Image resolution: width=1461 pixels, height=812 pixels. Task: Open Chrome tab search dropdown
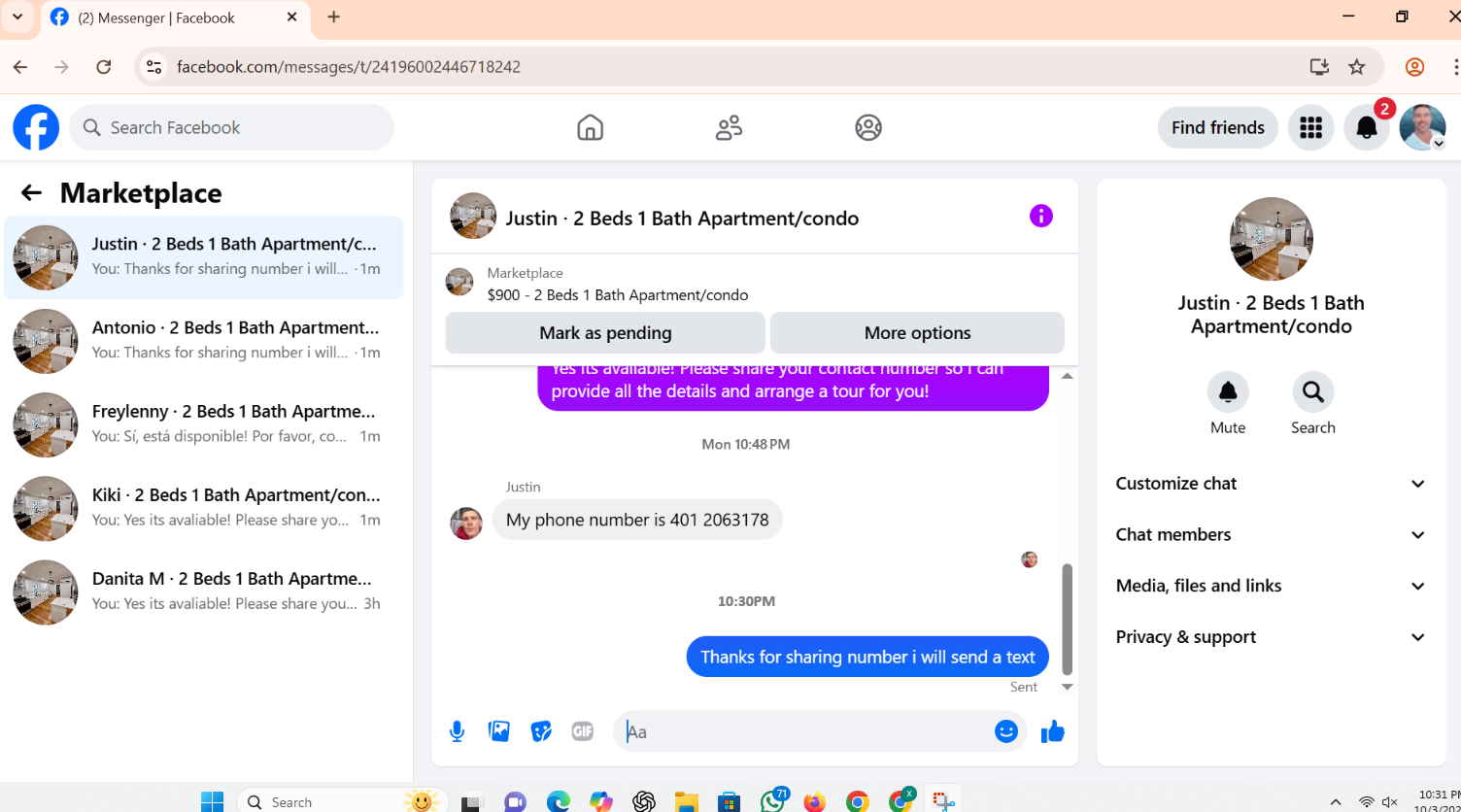[17, 17]
